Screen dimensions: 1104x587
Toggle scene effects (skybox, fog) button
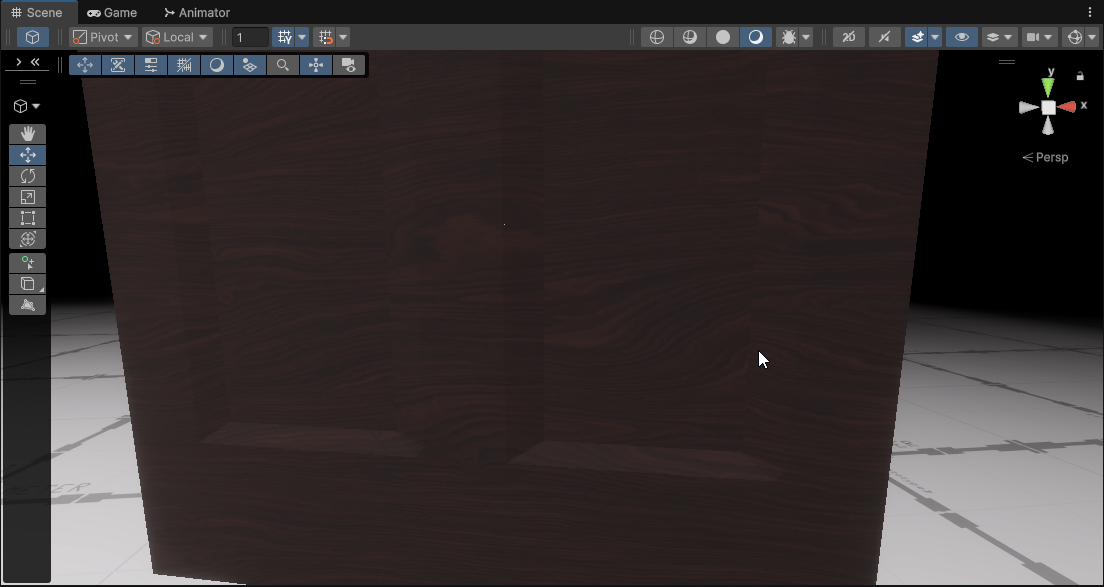(917, 37)
